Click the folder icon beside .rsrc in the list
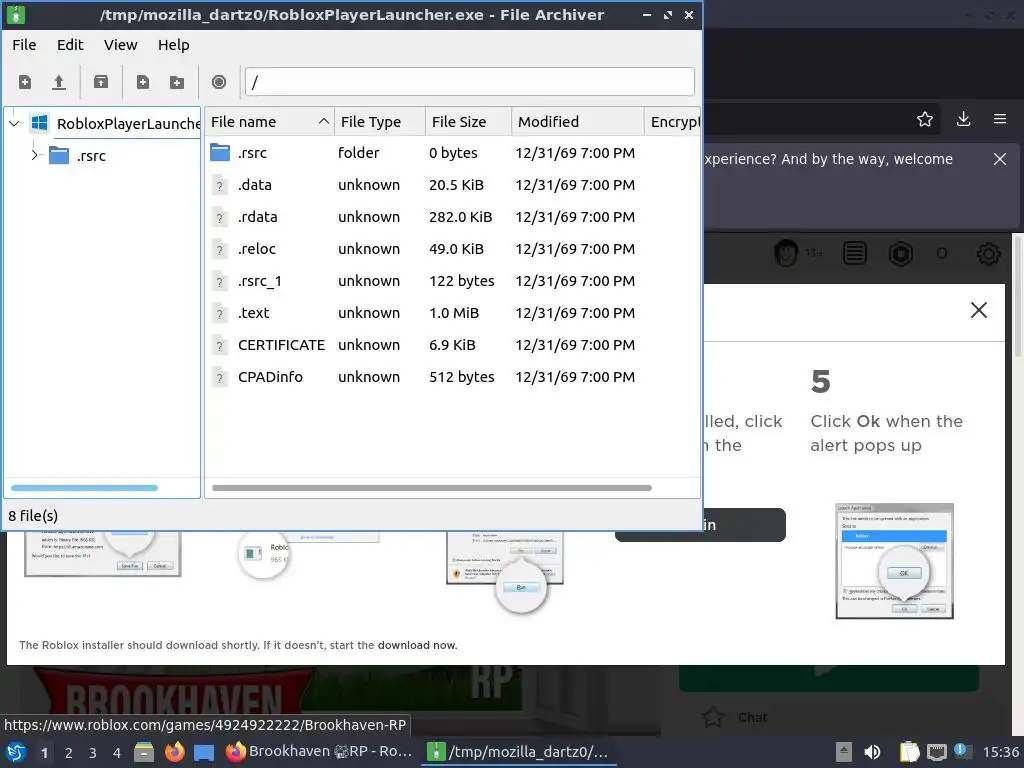The width and height of the screenshot is (1024, 768). [x=220, y=153]
